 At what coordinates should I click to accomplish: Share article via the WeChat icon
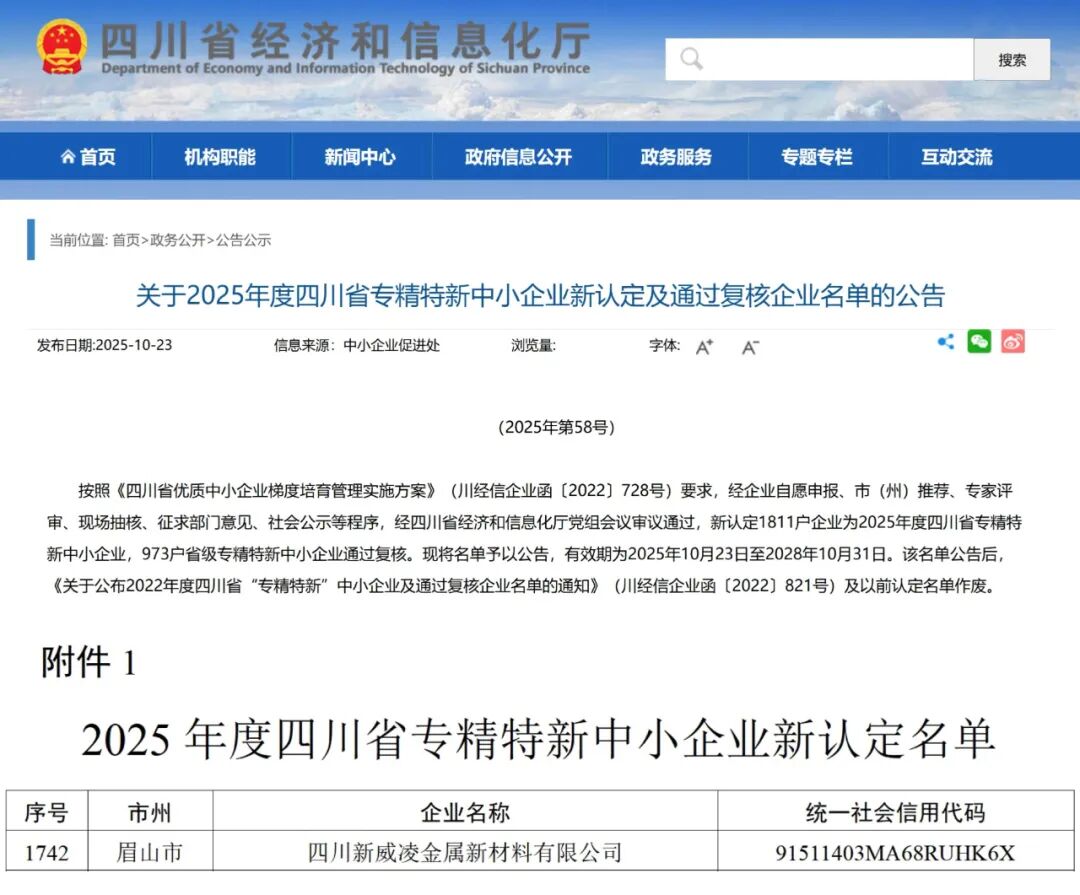tap(979, 342)
